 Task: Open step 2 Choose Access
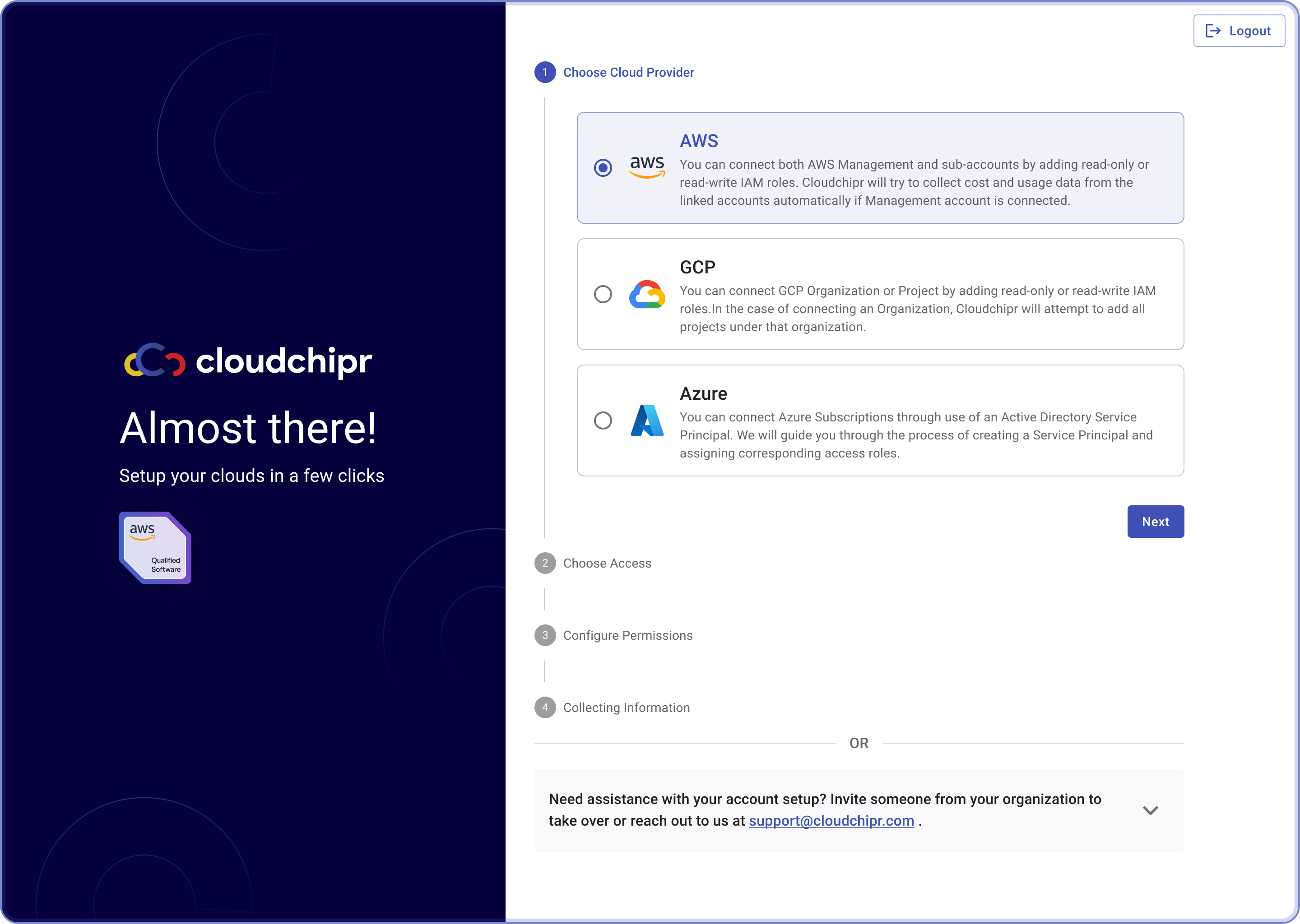(x=593, y=563)
